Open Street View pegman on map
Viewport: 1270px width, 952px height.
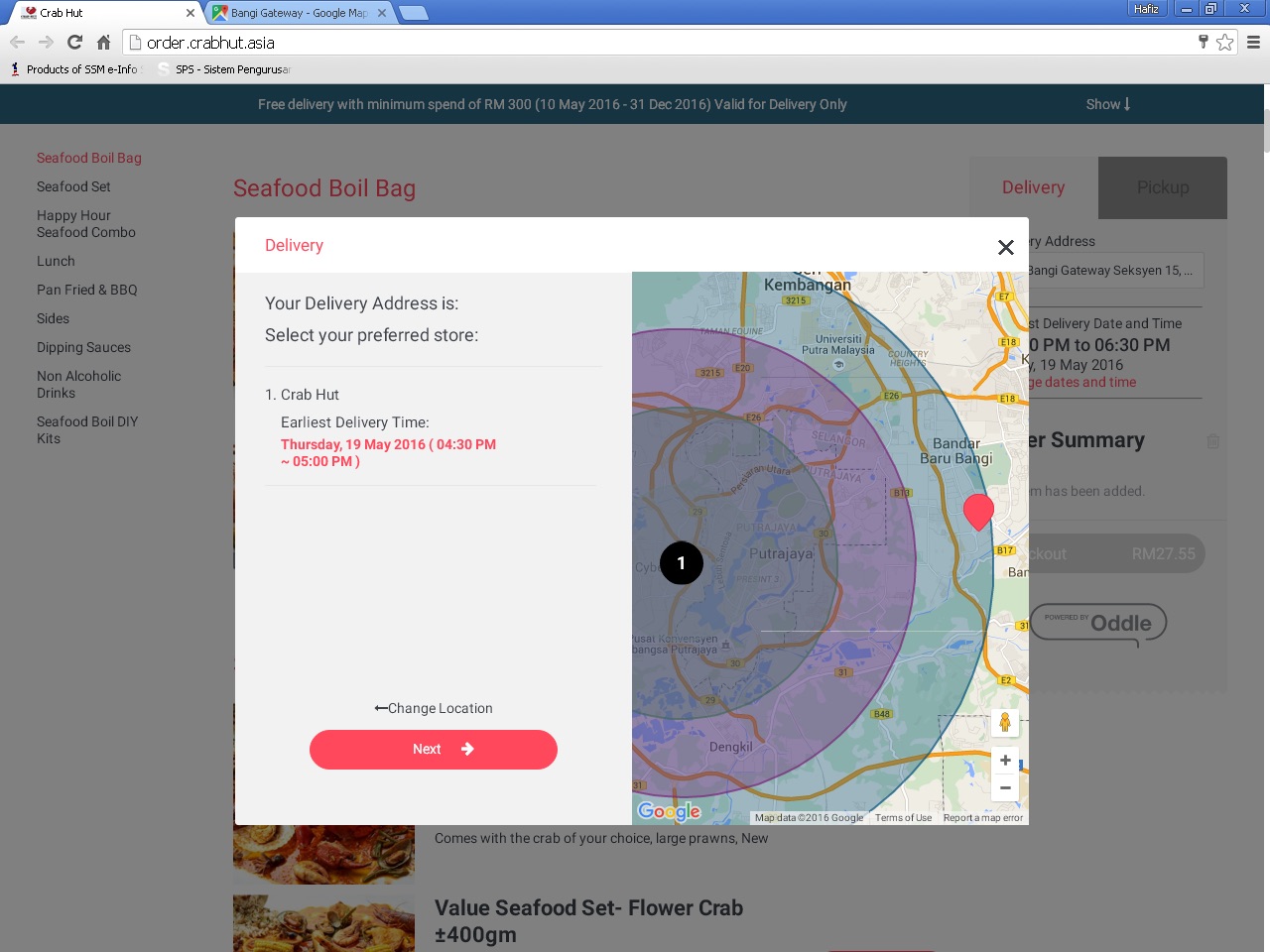pos(1005,722)
